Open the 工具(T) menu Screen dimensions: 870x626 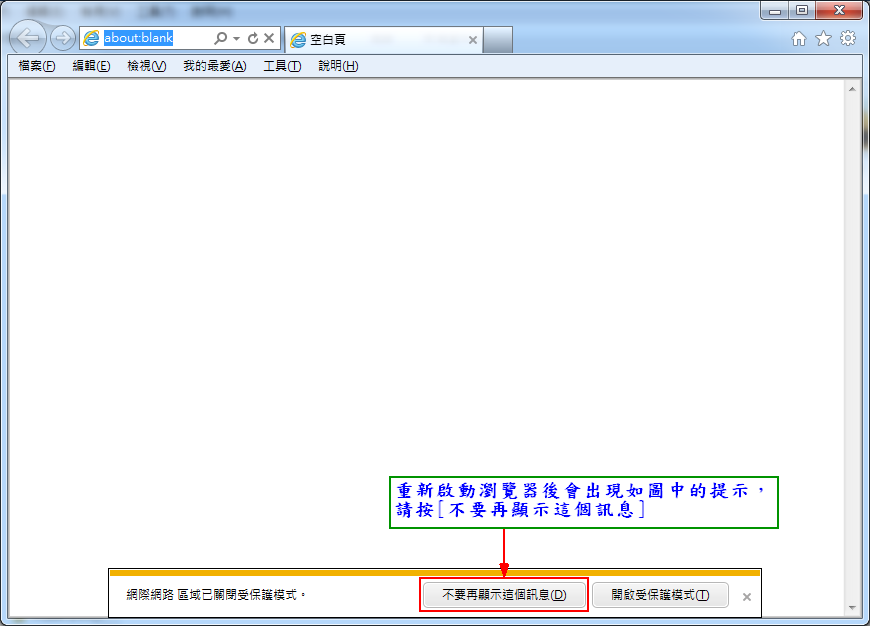click(282, 66)
